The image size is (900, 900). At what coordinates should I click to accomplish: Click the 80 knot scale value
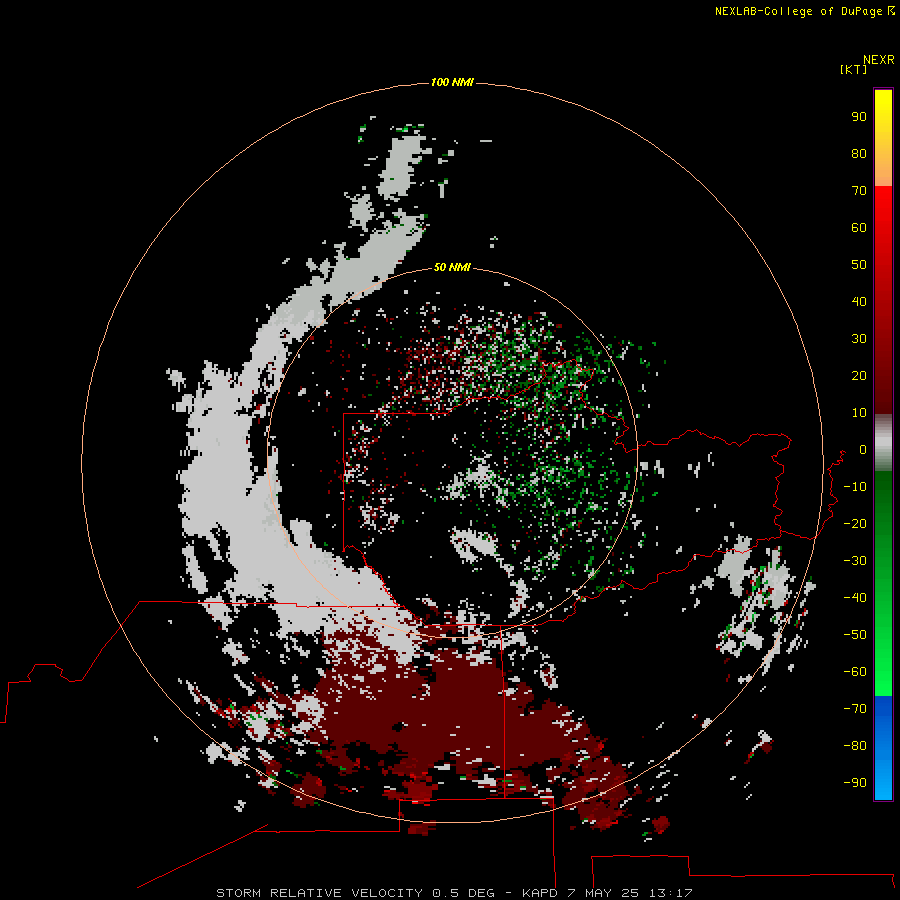[x=859, y=153]
